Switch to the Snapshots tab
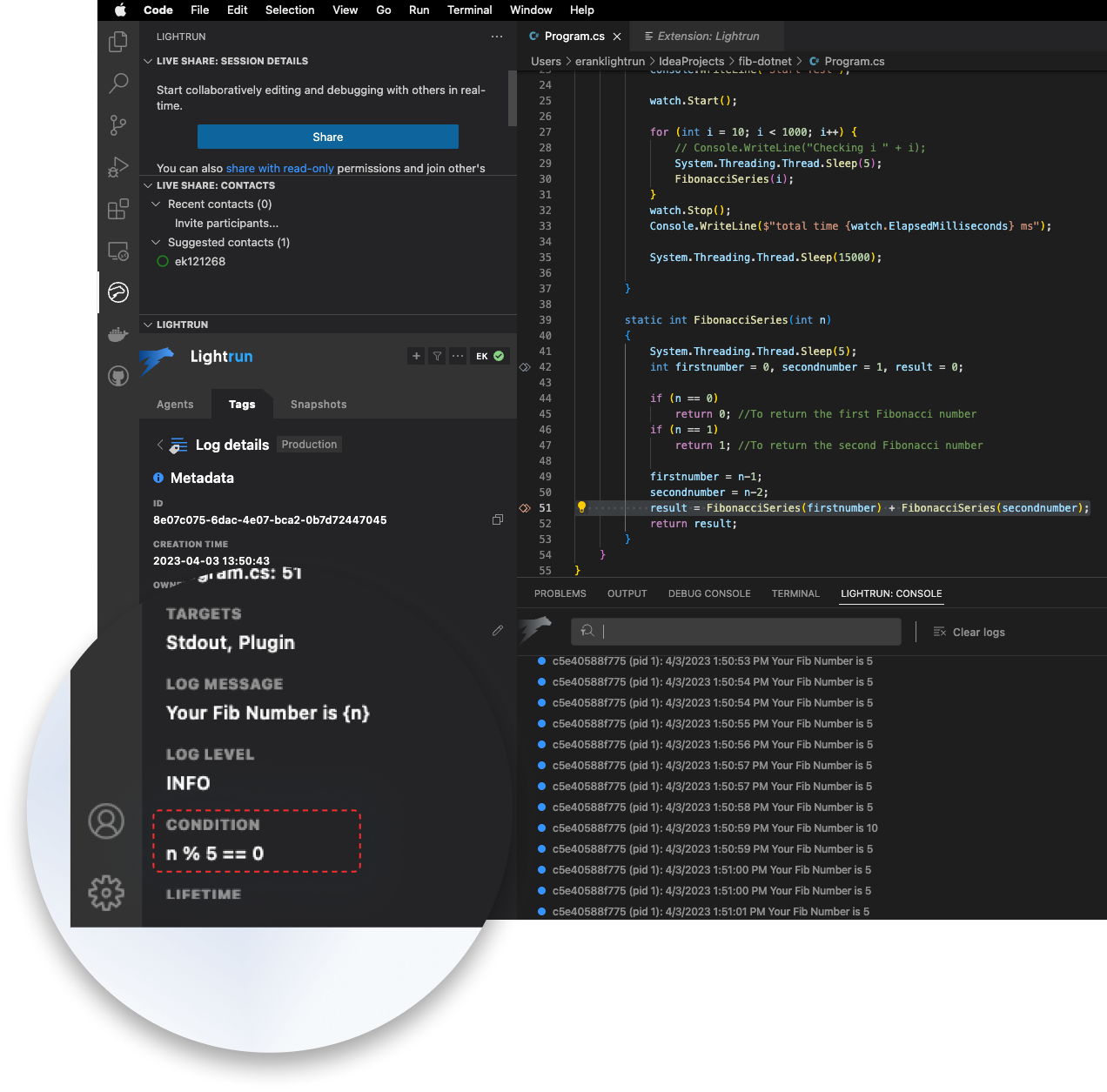 coord(319,405)
